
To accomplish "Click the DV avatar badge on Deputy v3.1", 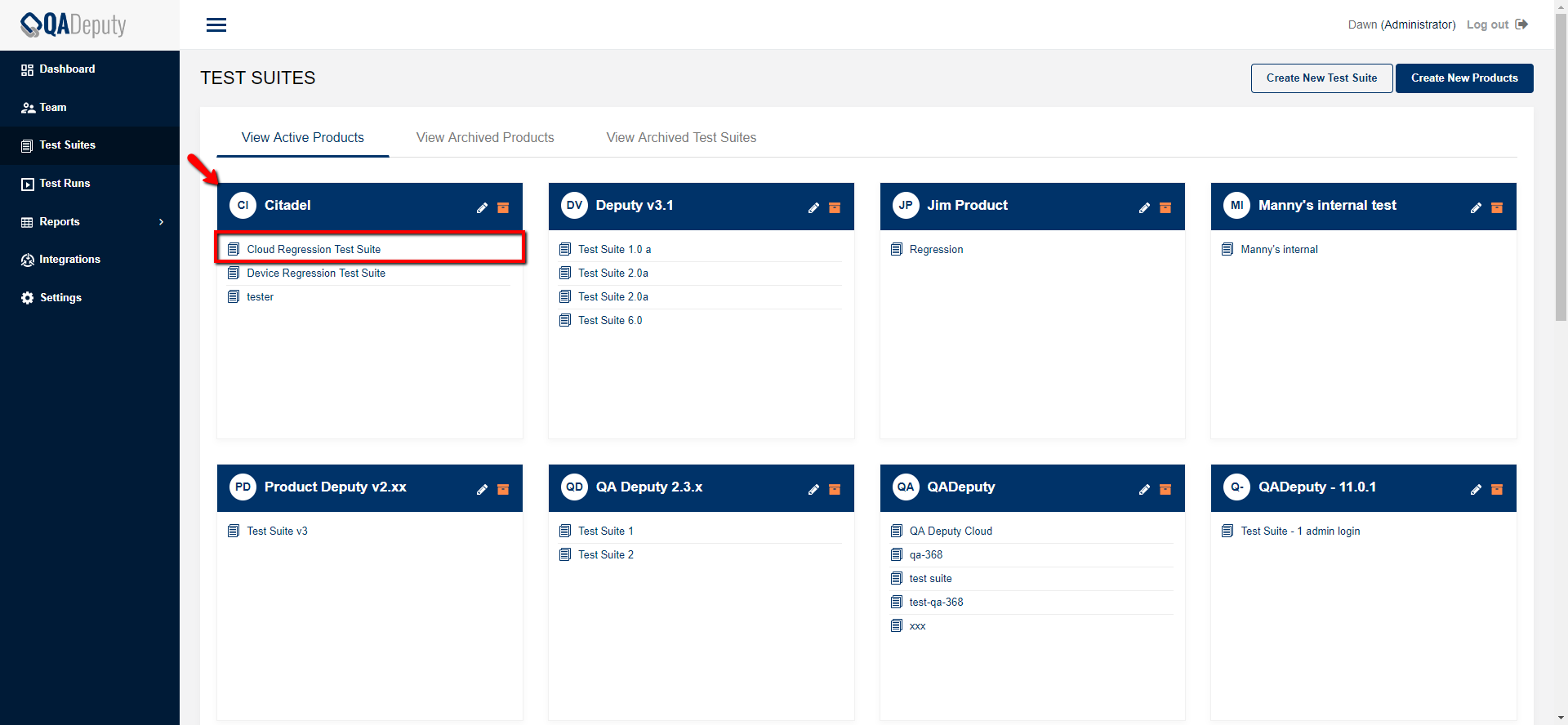I will [575, 206].
